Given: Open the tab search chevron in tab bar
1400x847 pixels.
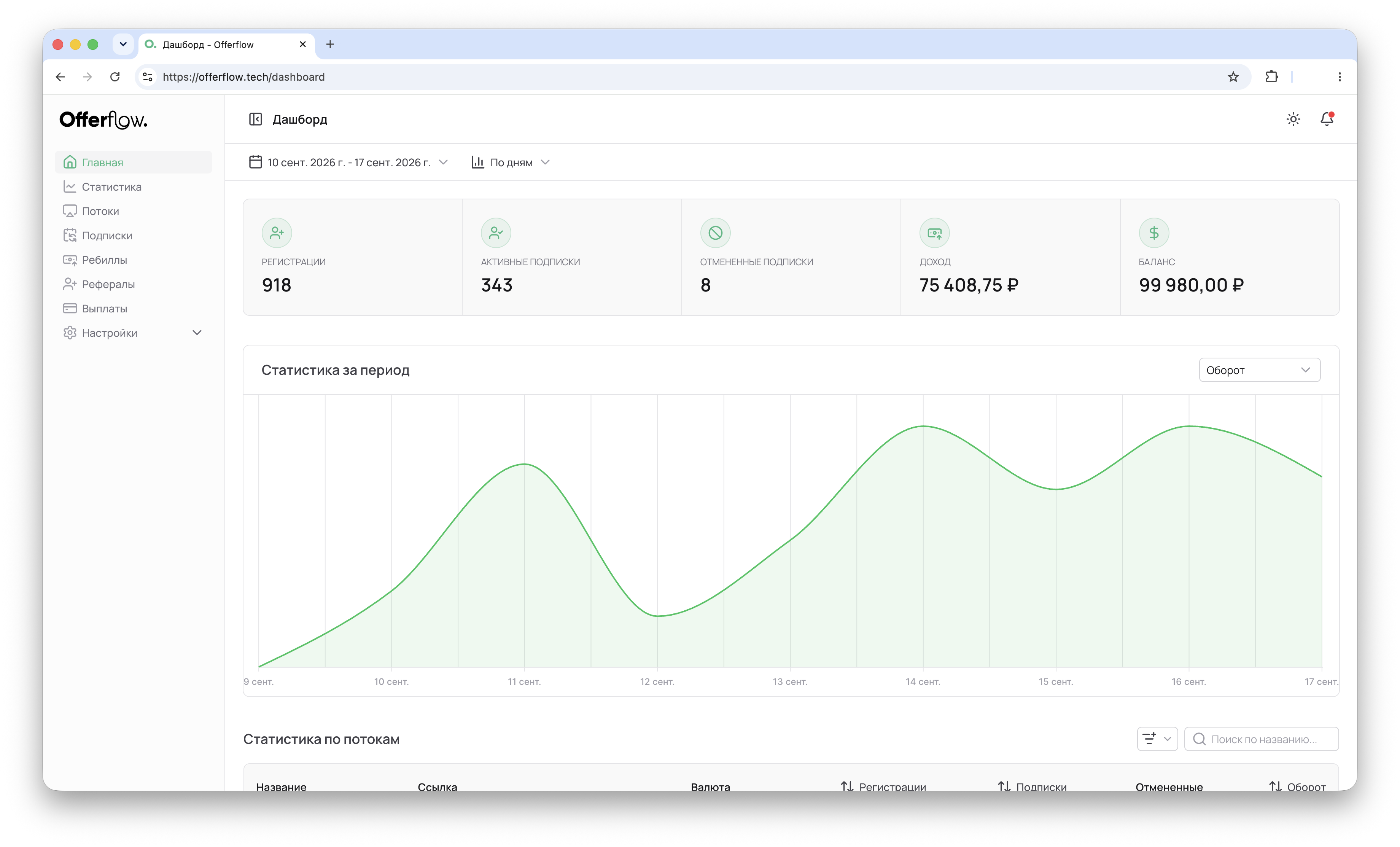Looking at the screenshot, I should 123,44.
